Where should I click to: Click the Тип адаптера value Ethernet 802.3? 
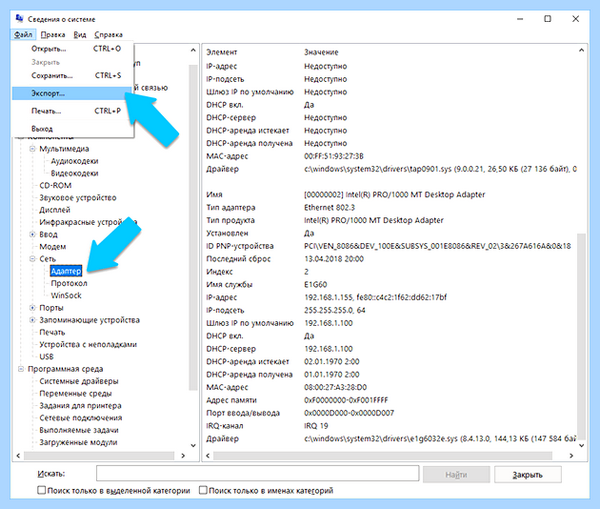point(329,207)
